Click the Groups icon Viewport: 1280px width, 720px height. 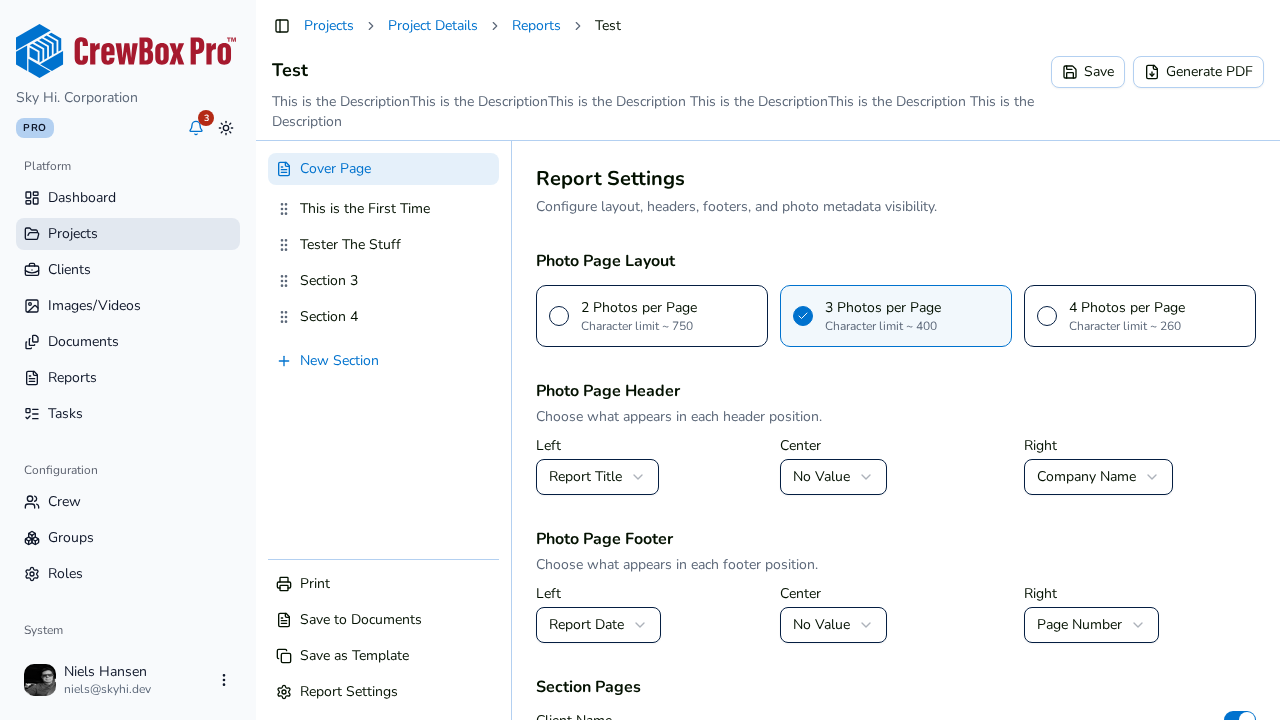click(x=32, y=538)
